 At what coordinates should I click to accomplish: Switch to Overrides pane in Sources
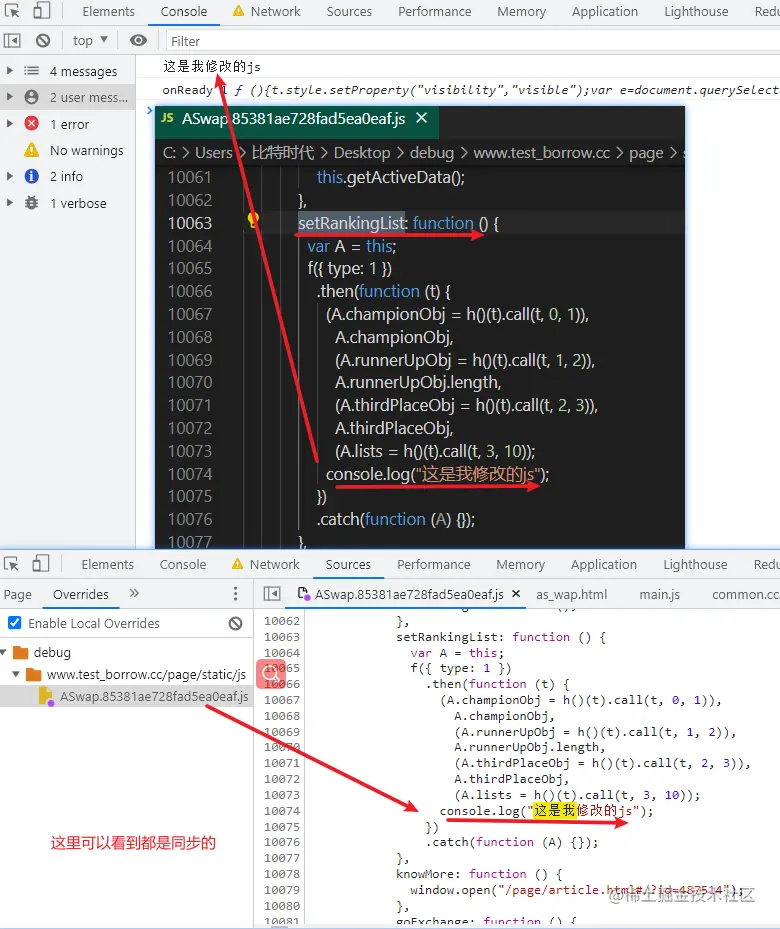point(81,594)
